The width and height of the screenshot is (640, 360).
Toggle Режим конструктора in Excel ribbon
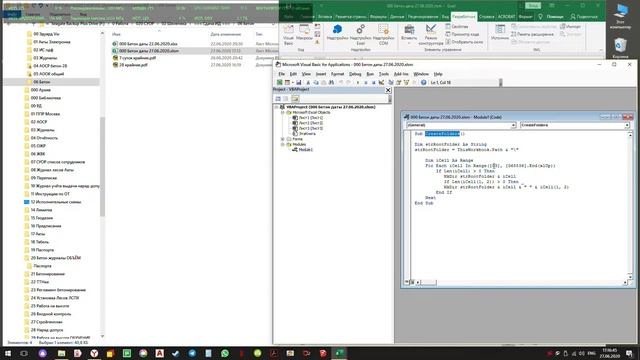click(x=431, y=35)
